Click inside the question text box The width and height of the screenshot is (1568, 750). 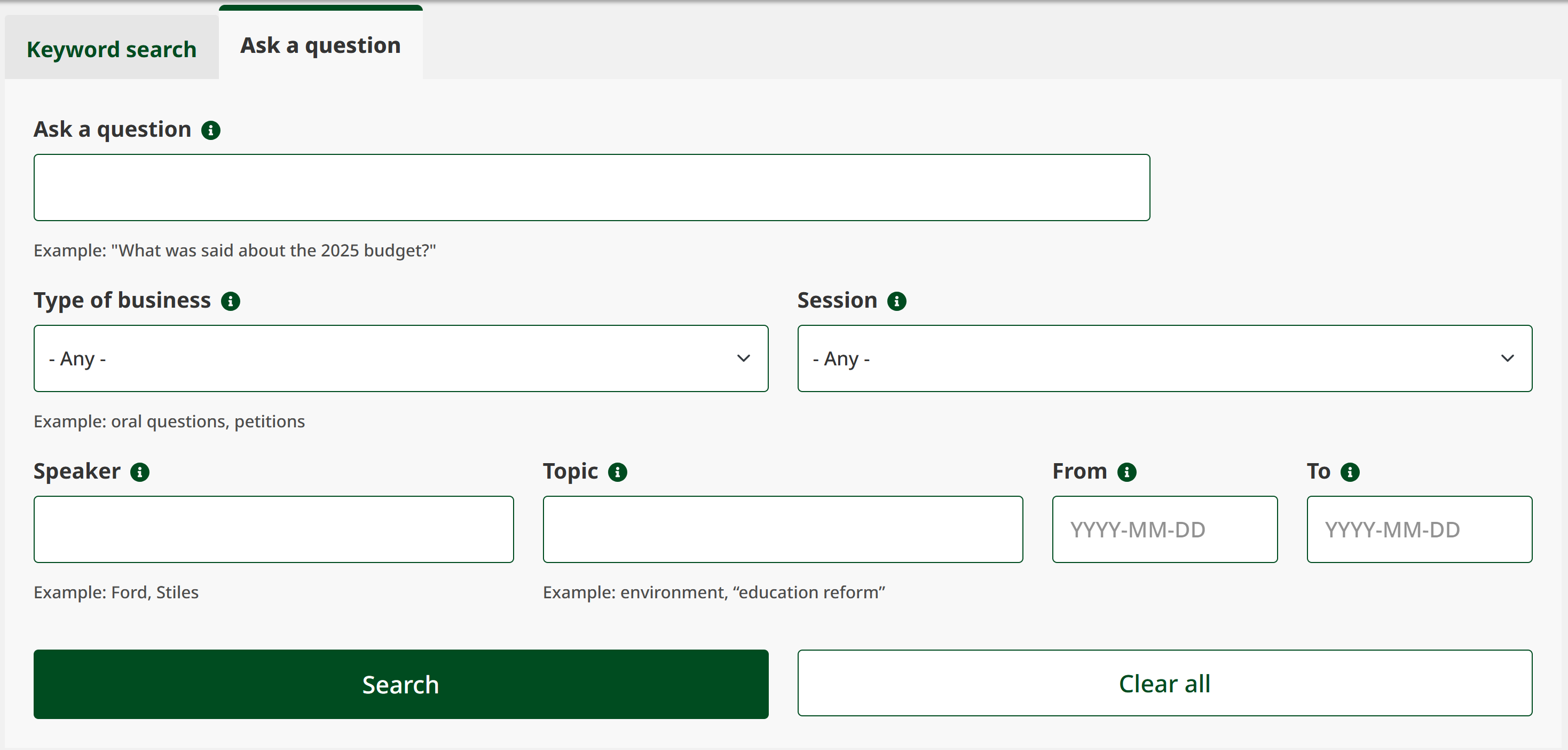(592, 187)
